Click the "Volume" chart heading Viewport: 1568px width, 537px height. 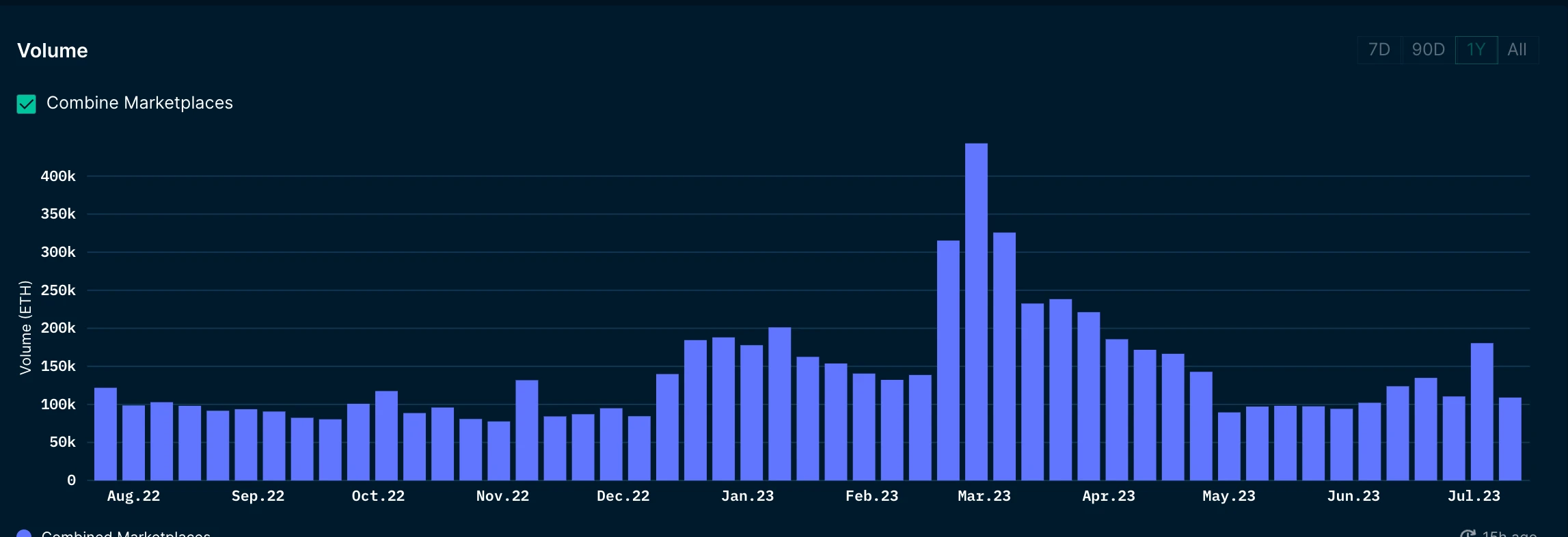pos(53,51)
